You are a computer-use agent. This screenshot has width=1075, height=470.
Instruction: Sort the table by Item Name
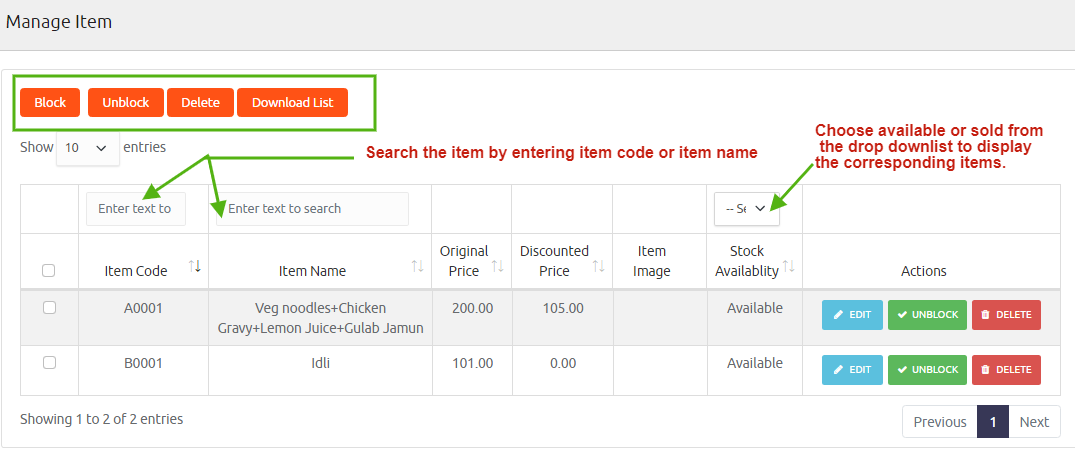pyautogui.click(x=418, y=266)
